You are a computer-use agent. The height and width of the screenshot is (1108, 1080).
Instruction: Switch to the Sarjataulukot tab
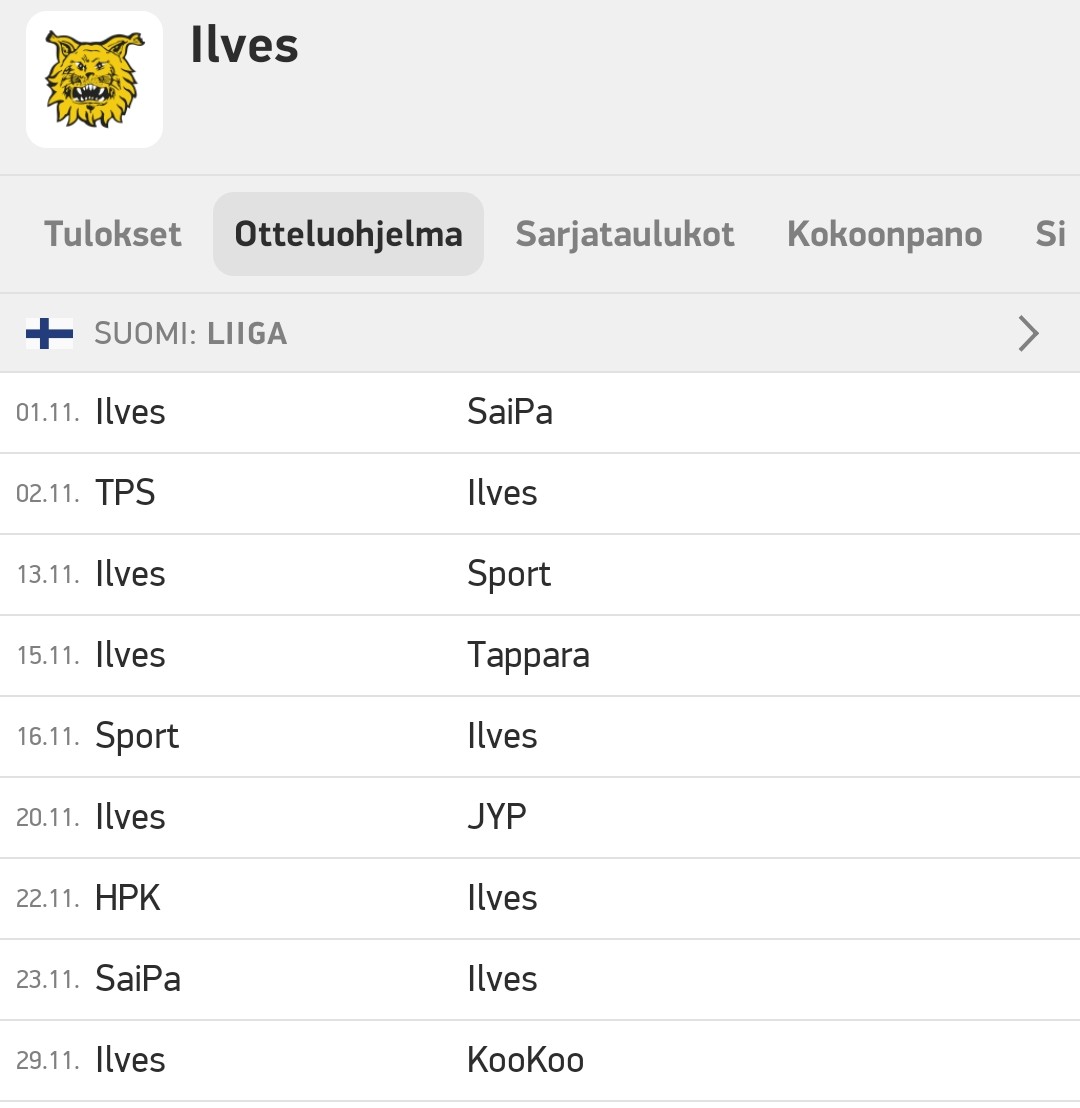click(x=625, y=234)
